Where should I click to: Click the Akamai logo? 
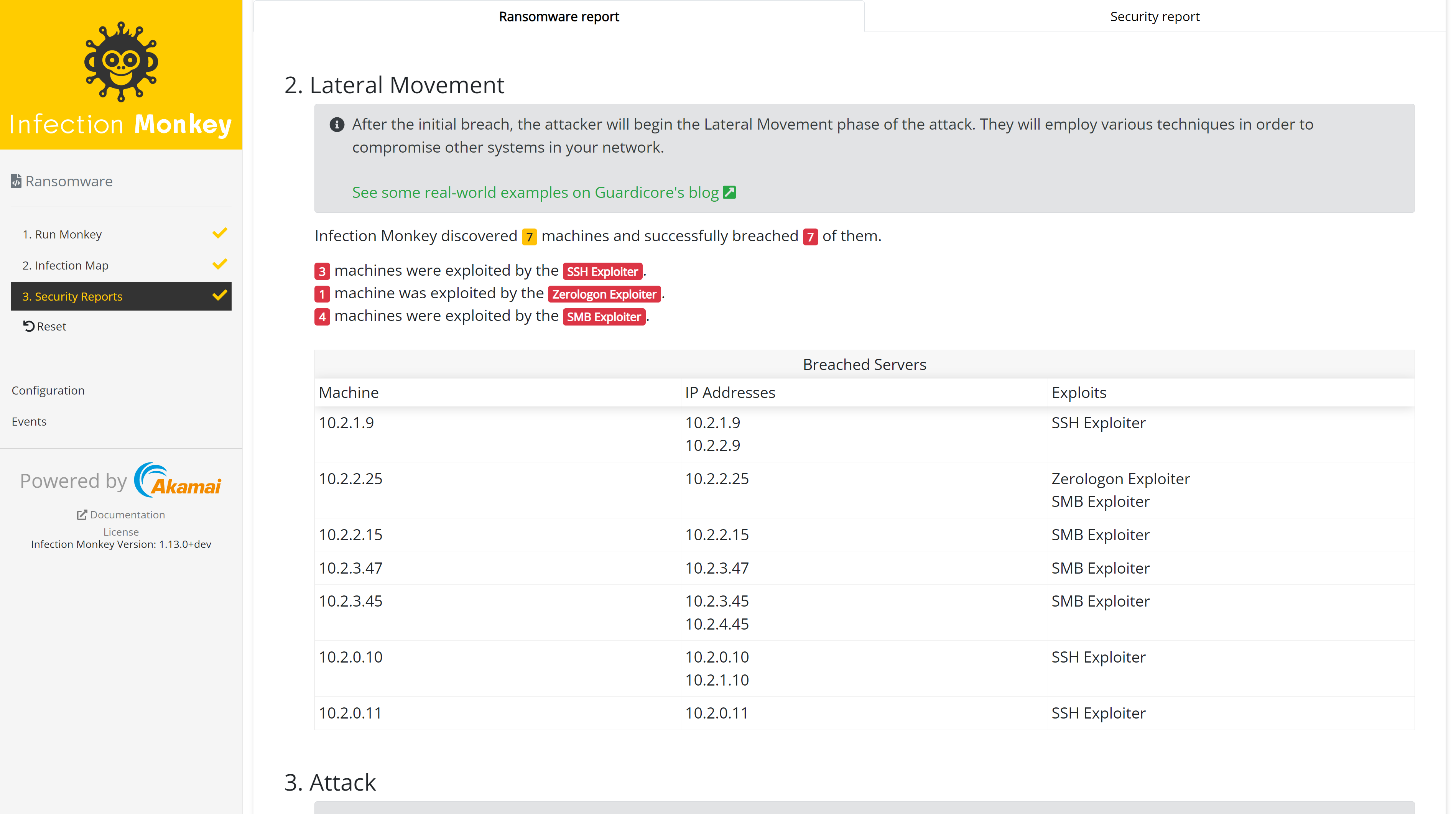178,480
